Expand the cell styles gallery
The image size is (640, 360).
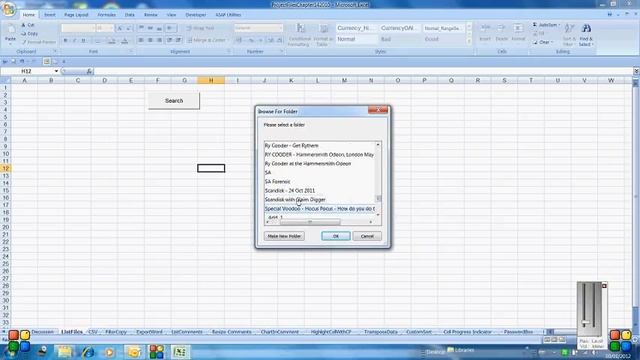469,42
